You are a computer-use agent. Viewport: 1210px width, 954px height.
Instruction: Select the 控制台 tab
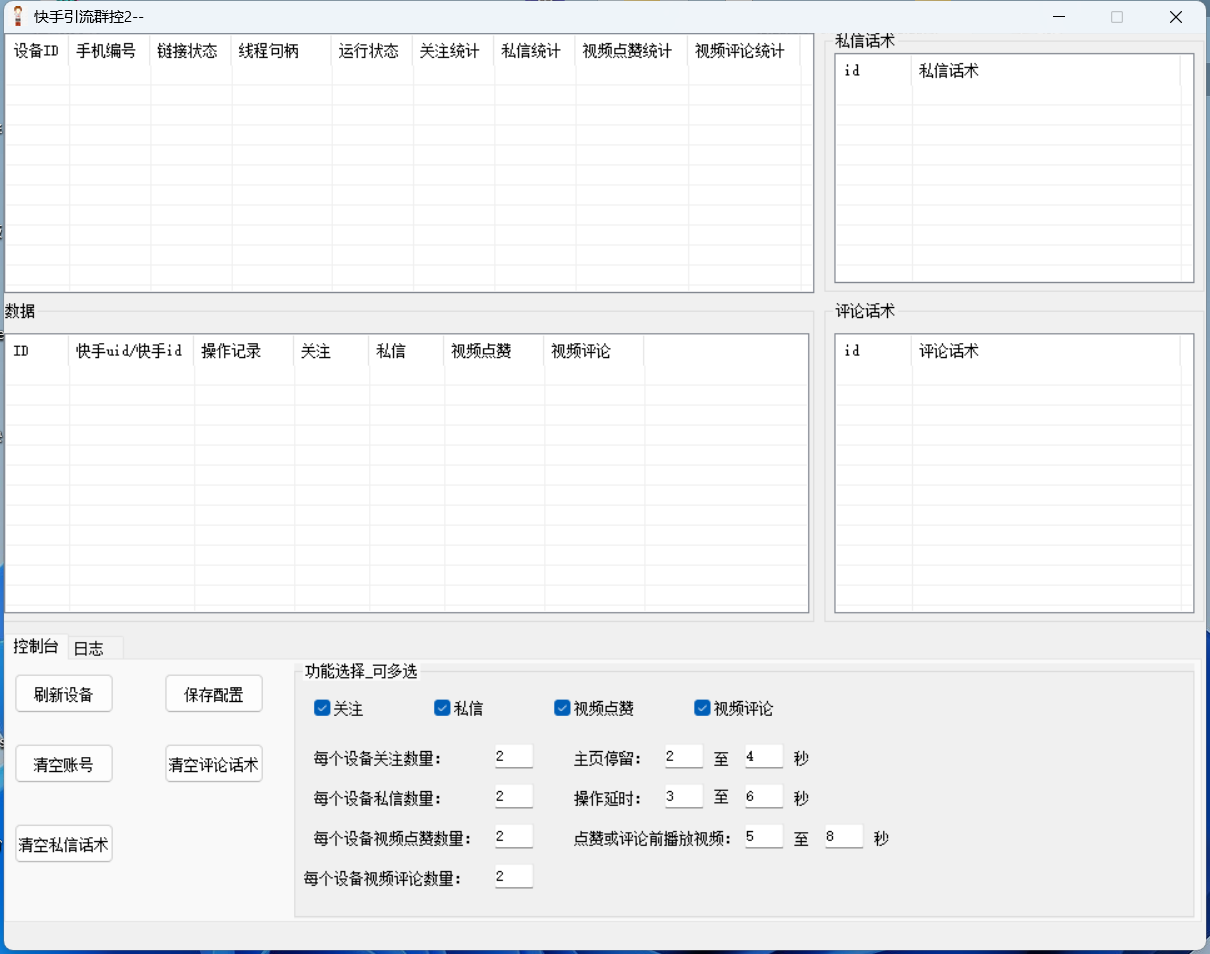[x=36, y=647]
